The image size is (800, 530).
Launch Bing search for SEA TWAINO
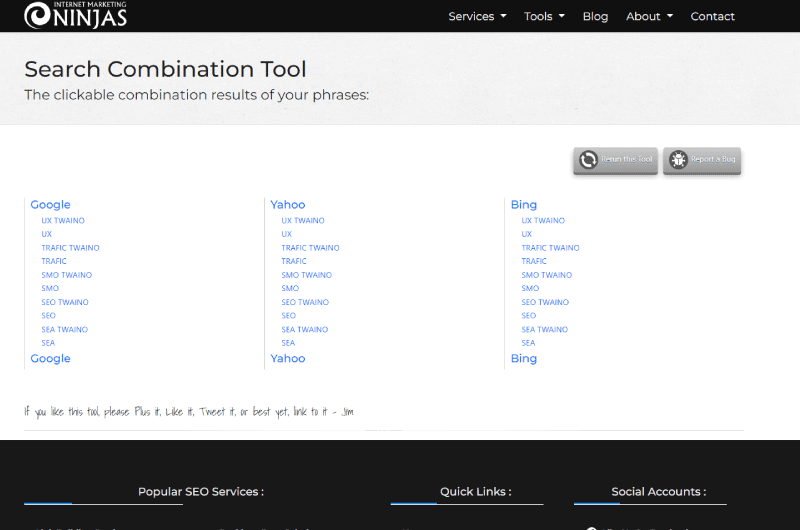pyautogui.click(x=545, y=330)
